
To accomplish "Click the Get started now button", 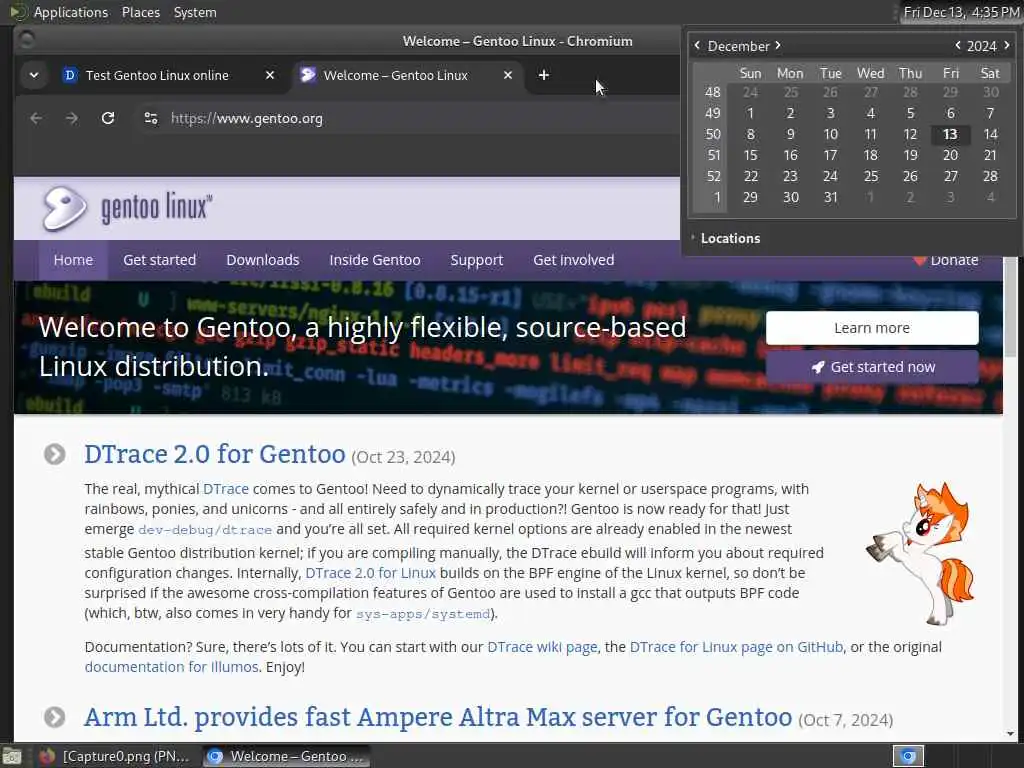I will point(872,367).
